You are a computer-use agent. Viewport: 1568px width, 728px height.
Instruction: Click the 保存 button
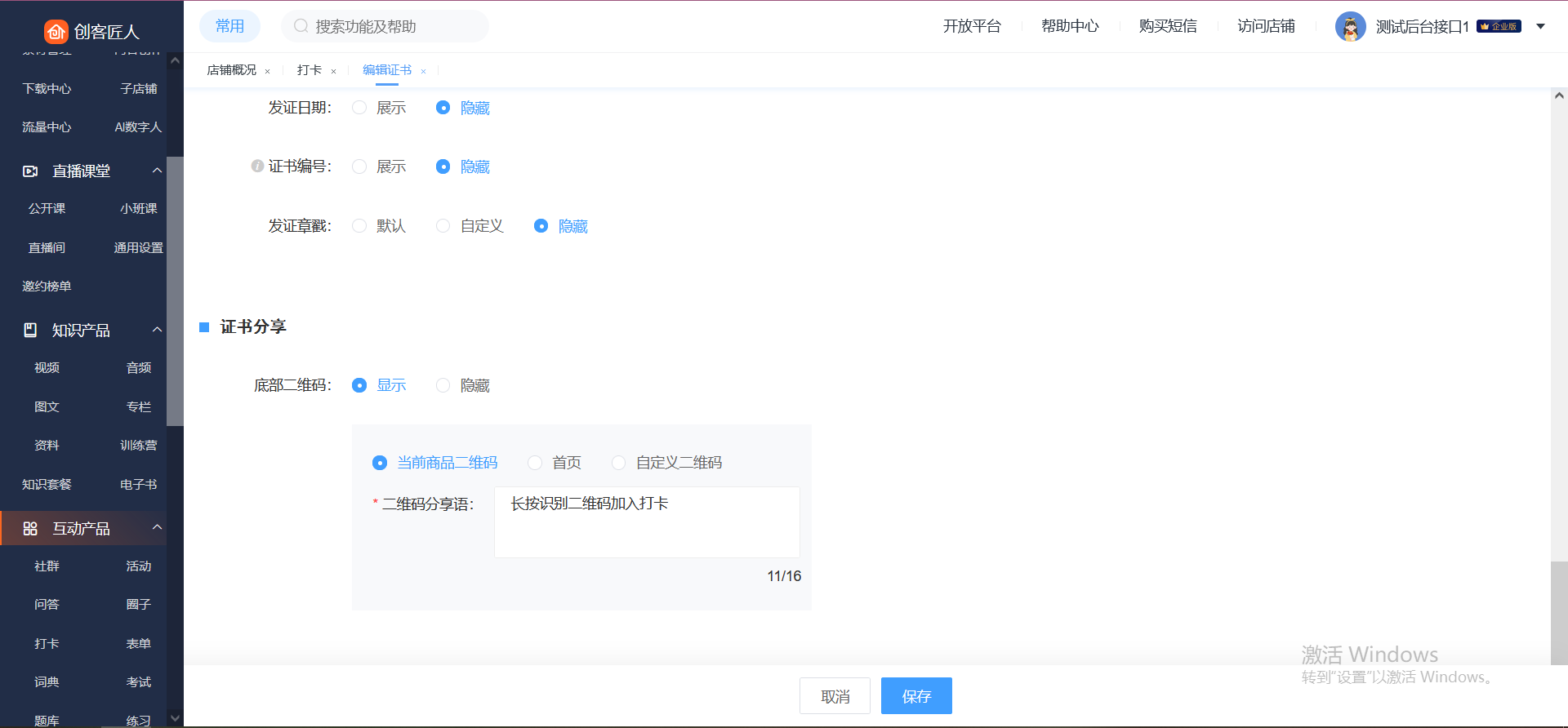[916, 696]
